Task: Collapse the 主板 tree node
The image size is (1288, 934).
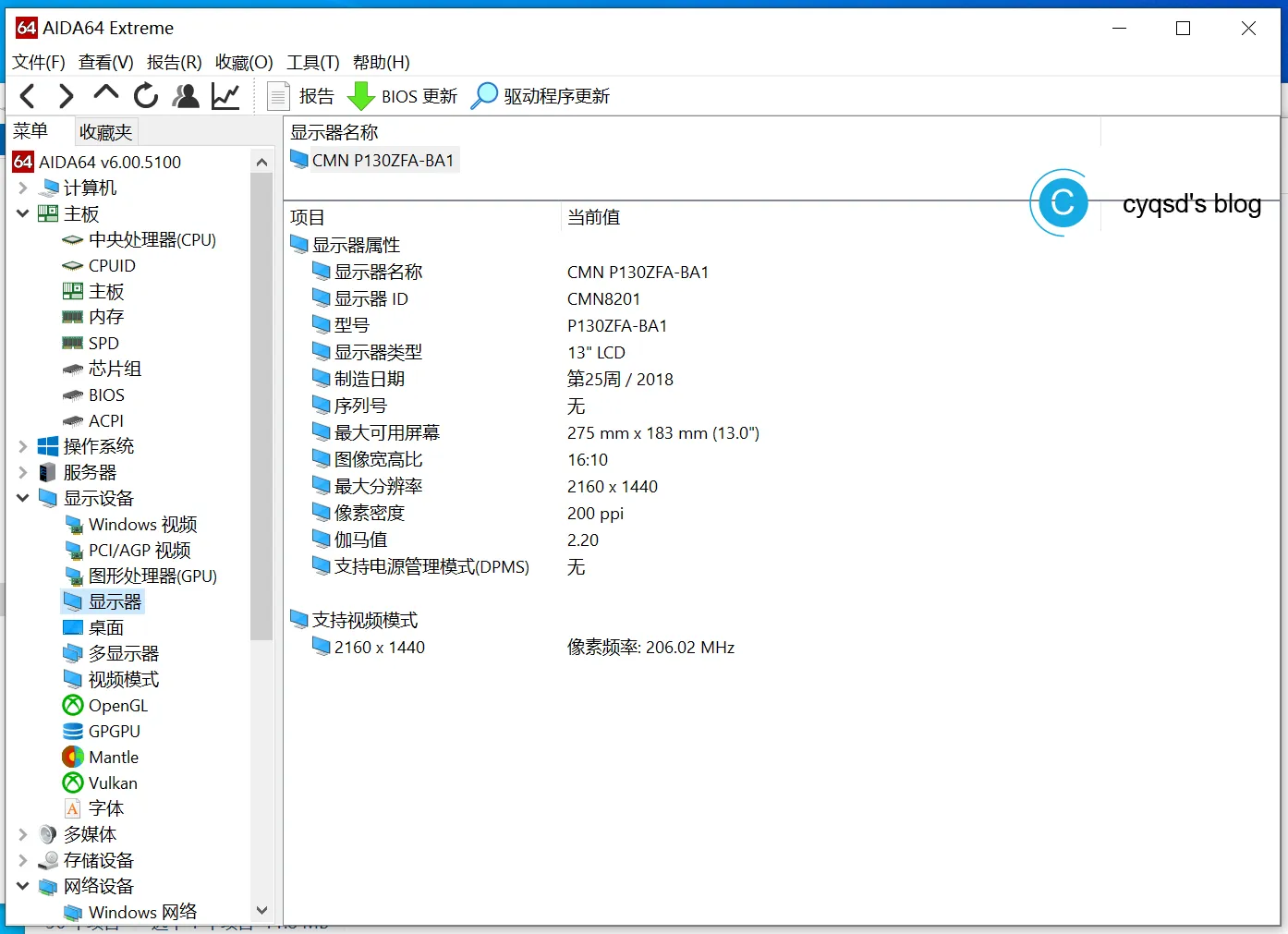Action: click(x=23, y=214)
